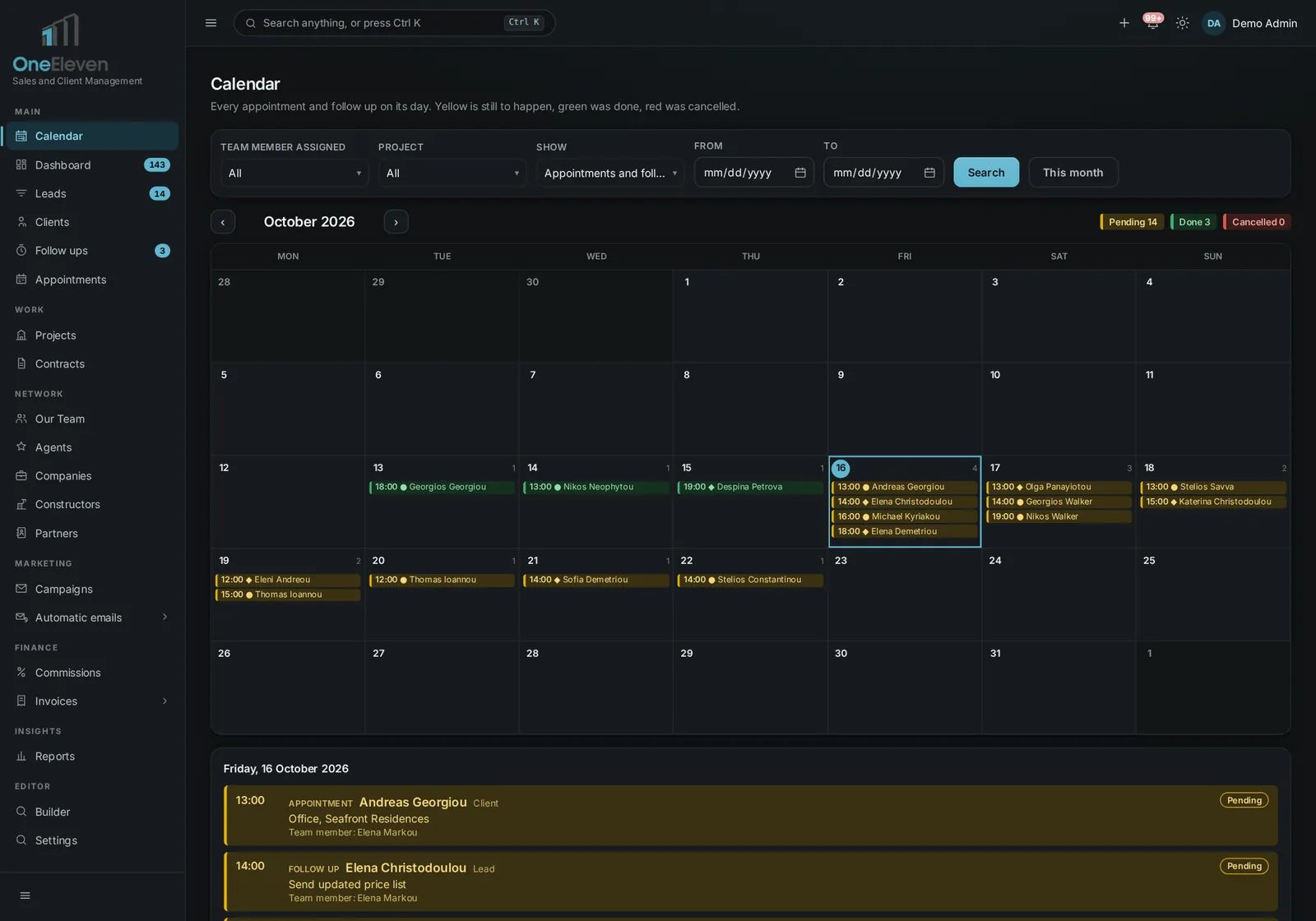Click the Constructors icon in sidebar

pyautogui.click(x=21, y=504)
